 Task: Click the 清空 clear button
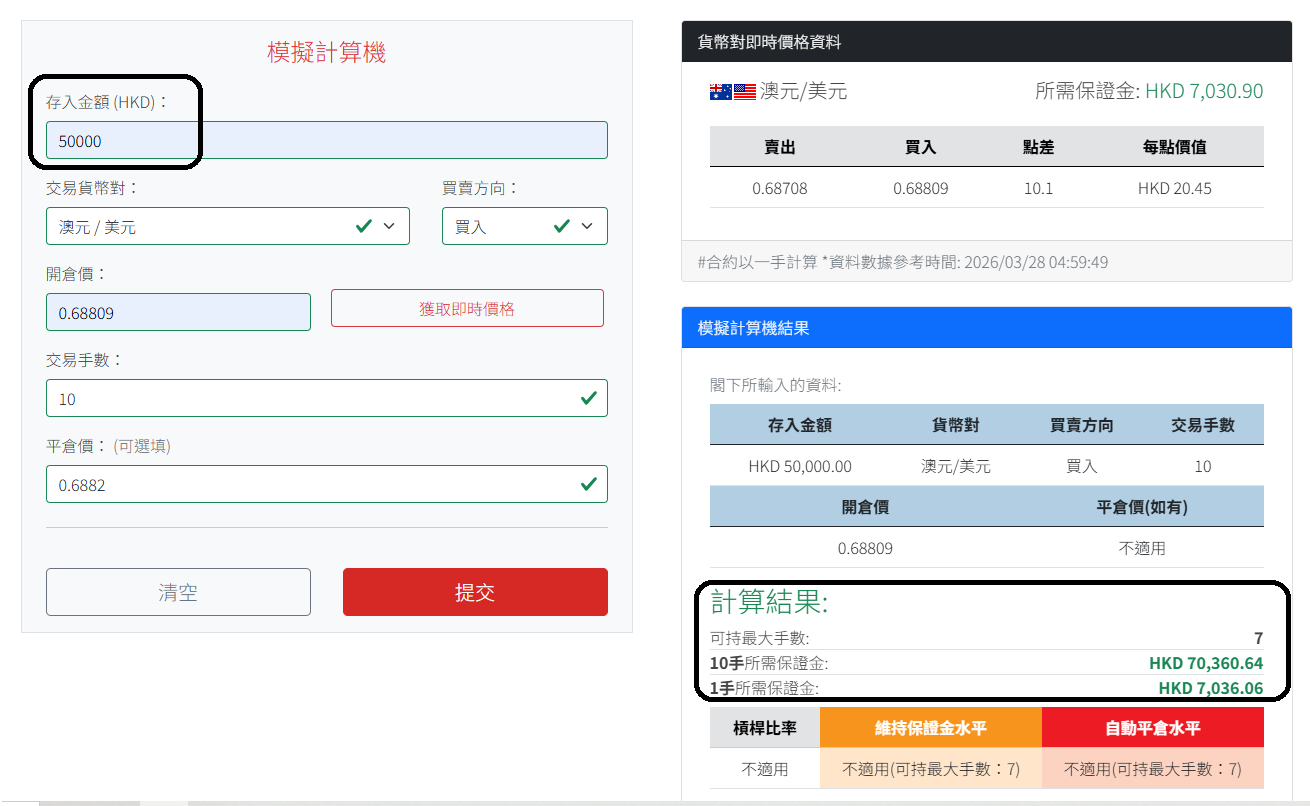click(178, 592)
